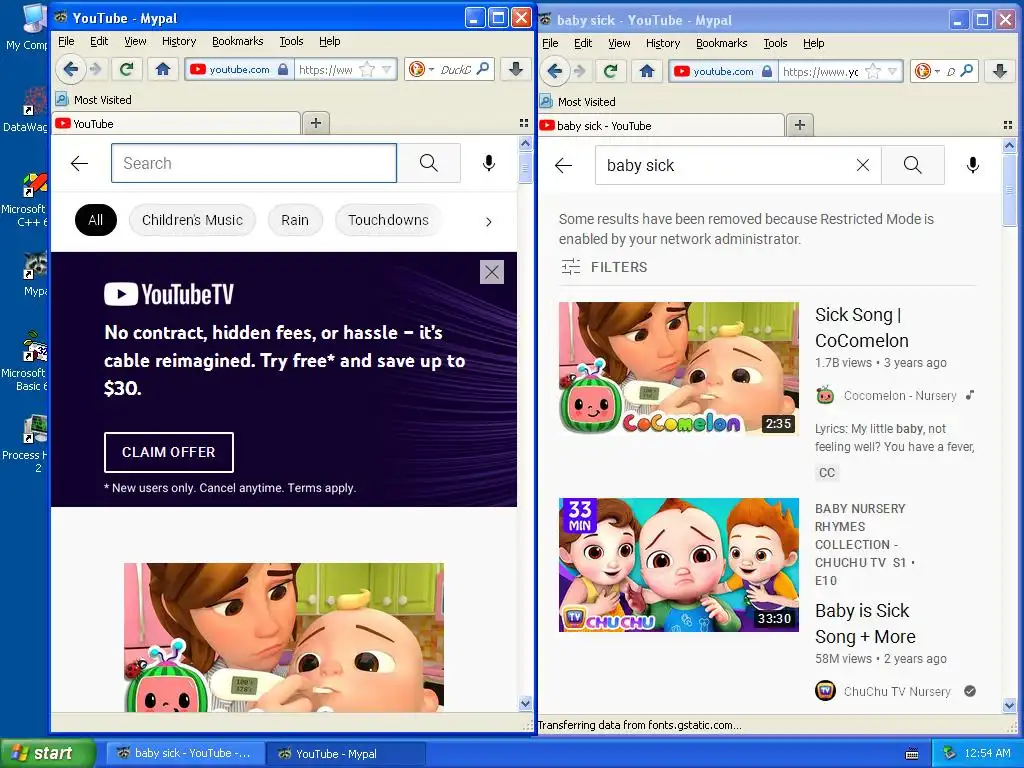Viewport: 1024px width, 768px height.
Task: Click voice search microphone in left window
Action: [x=488, y=163]
